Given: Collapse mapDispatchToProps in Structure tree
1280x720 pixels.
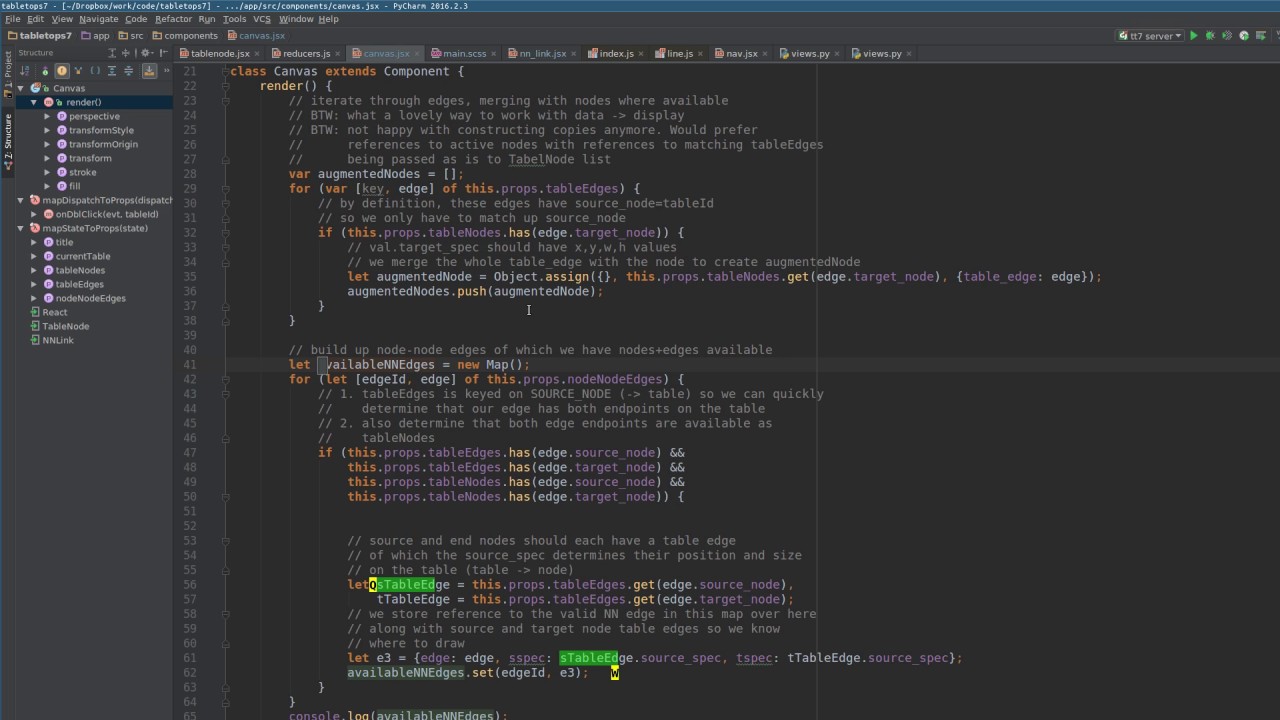Looking at the screenshot, I should click(20, 200).
